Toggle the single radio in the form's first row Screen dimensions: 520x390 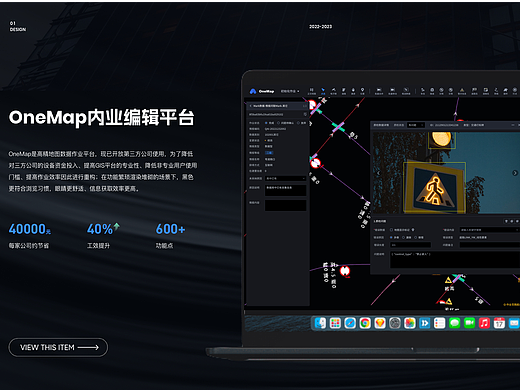[392, 230]
